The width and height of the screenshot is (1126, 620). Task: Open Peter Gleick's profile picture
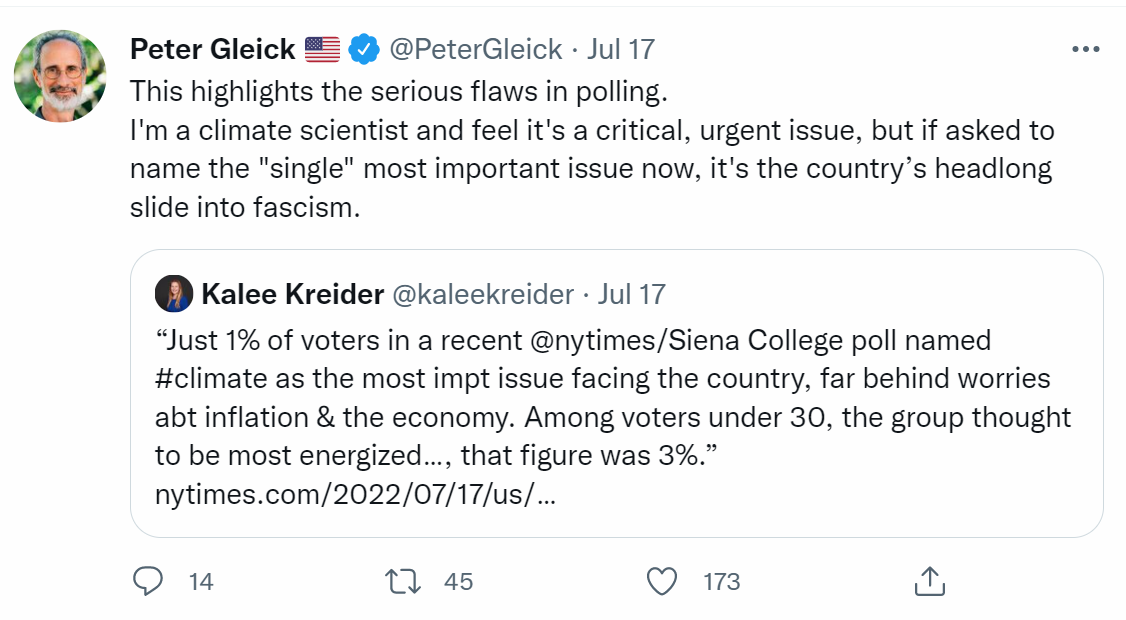(60, 75)
